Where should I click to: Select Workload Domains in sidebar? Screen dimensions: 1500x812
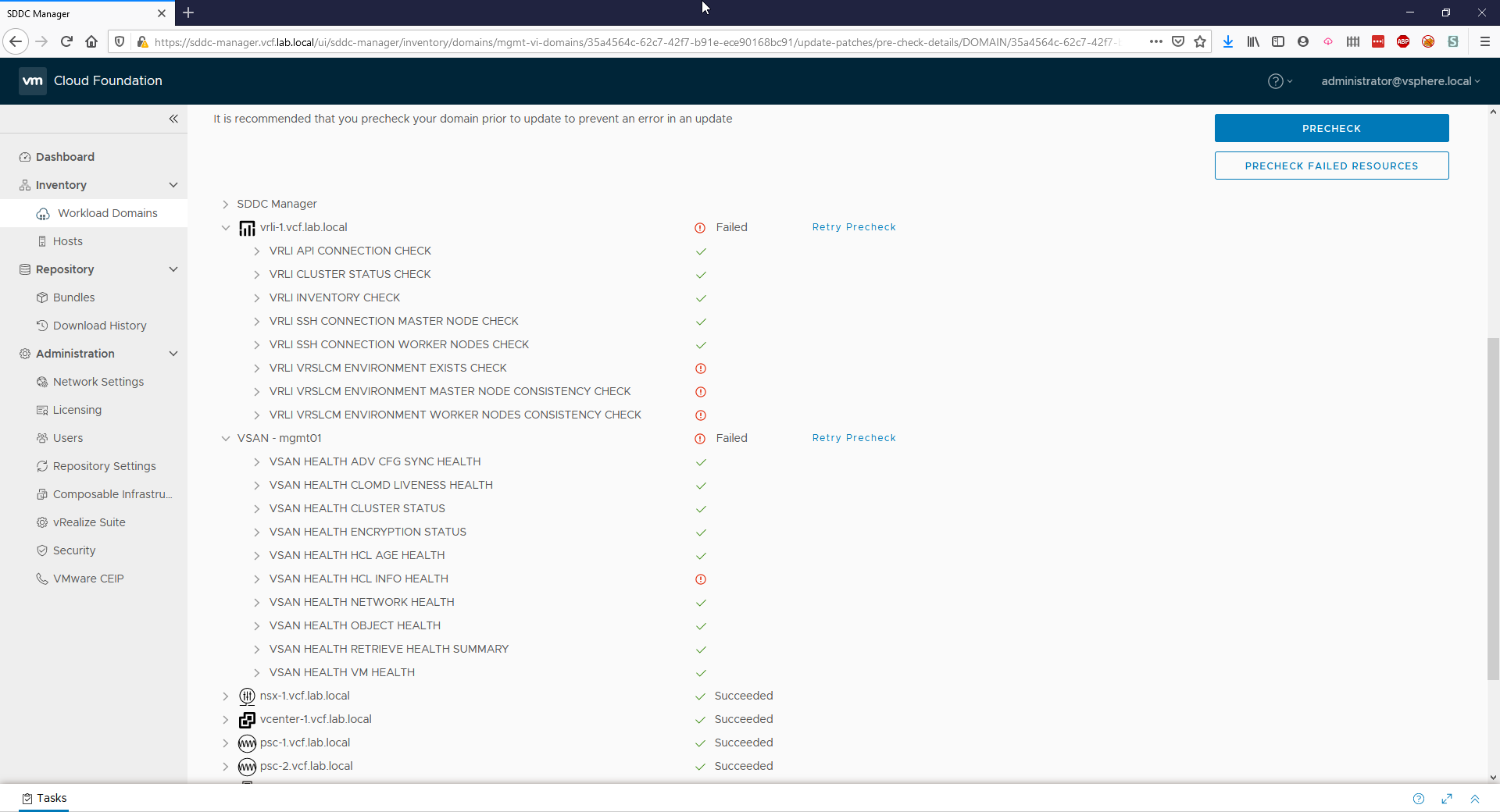[107, 213]
